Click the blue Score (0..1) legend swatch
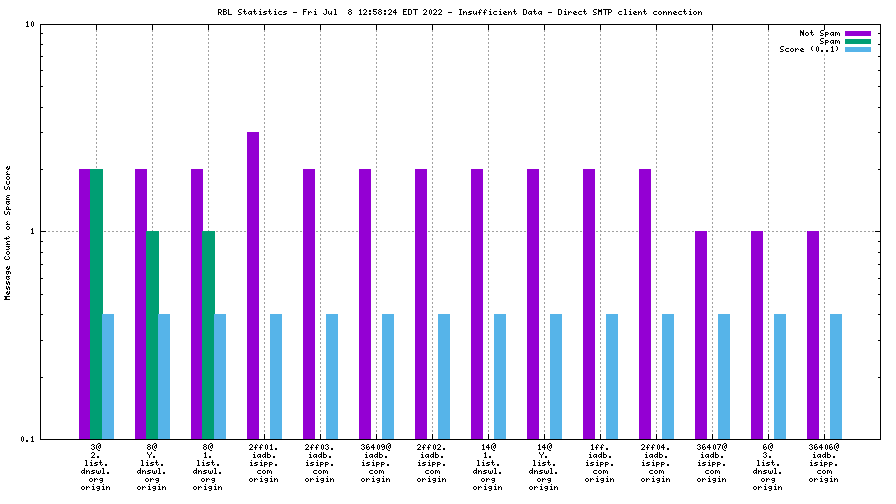 [x=858, y=49]
